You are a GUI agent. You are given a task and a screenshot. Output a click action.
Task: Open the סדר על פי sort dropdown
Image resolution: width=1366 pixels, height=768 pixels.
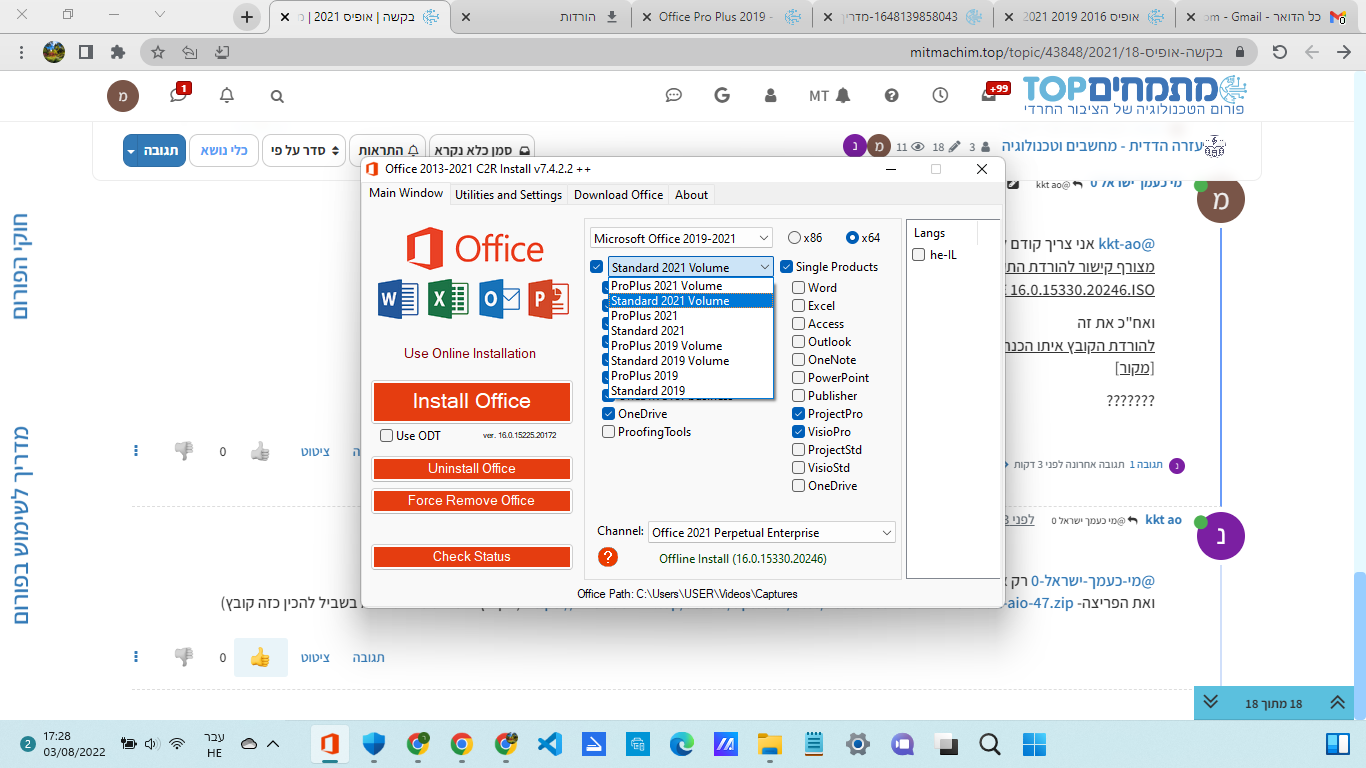(304, 150)
